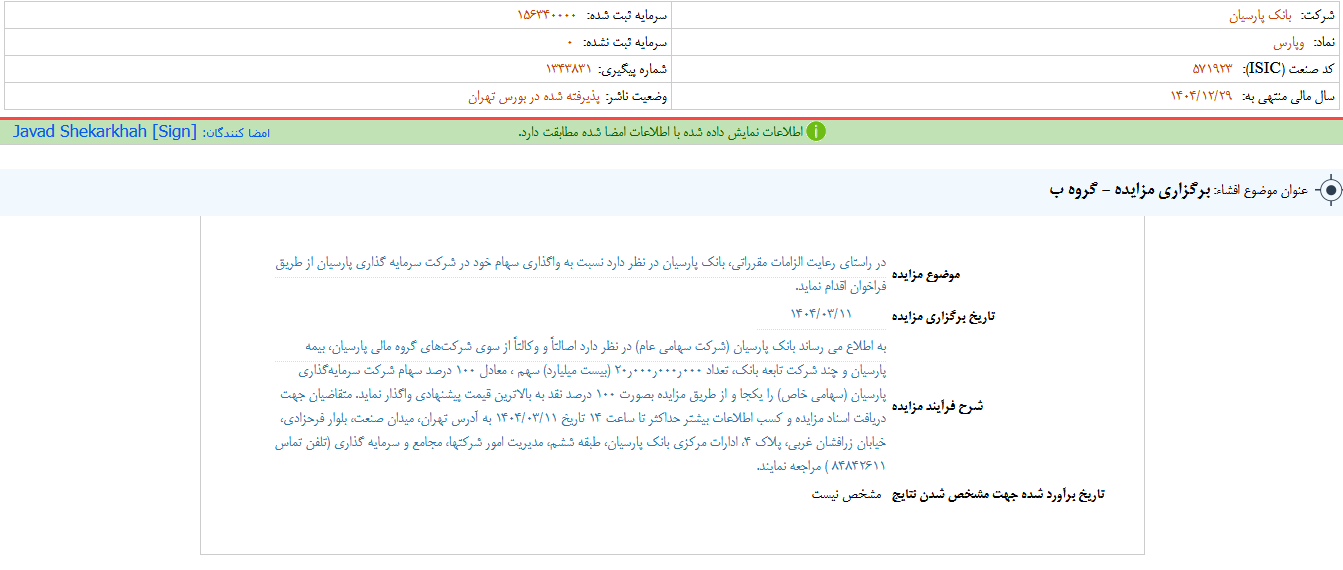This screenshot has width=1343, height=570.
Task: Click the label شرح فرایند مزایده
Action: coord(937,406)
